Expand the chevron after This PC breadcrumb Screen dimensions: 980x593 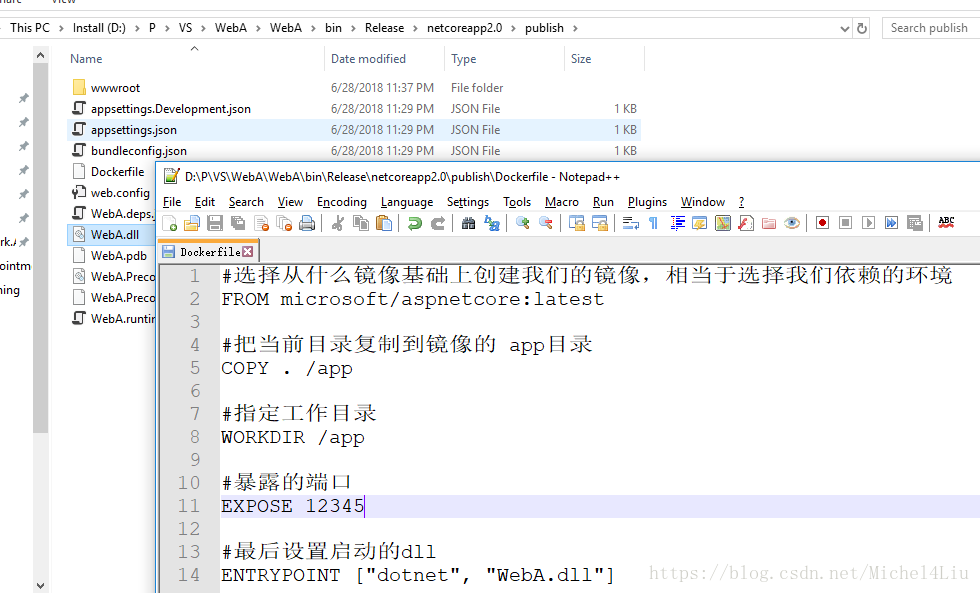(61, 28)
